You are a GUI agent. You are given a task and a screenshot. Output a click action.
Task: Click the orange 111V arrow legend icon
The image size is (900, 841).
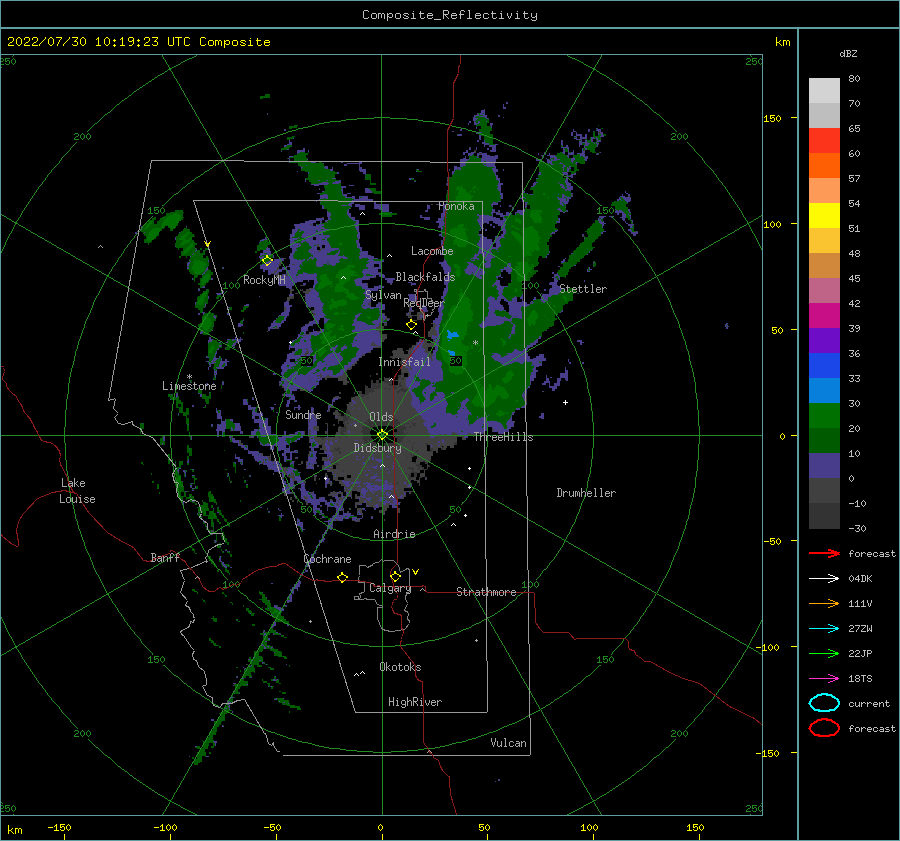point(824,603)
